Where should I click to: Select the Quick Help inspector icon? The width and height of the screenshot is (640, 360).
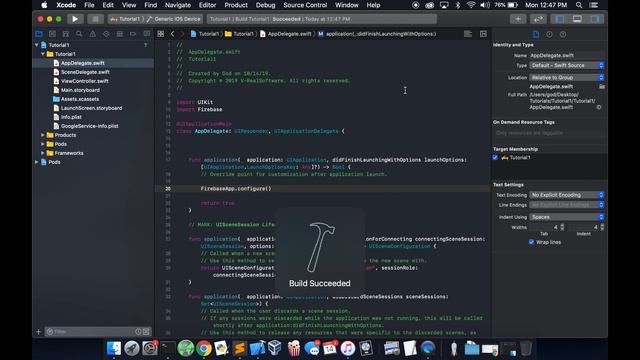pos(563,34)
